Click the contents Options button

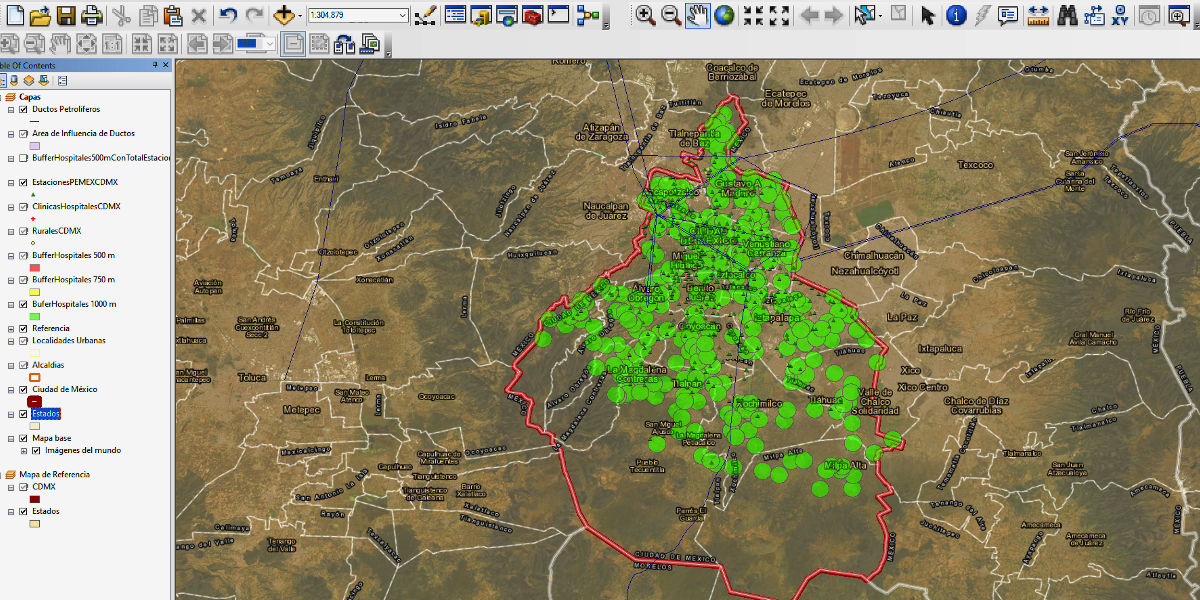tap(62, 80)
